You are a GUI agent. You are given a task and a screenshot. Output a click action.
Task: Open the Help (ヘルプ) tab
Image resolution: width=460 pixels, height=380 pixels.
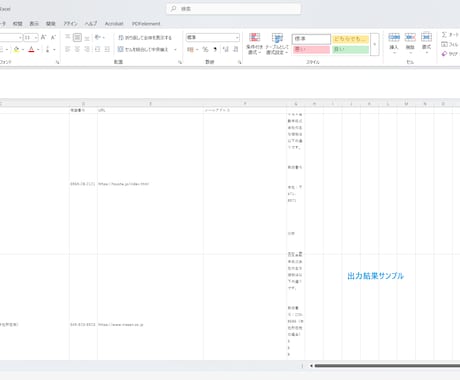click(x=91, y=24)
